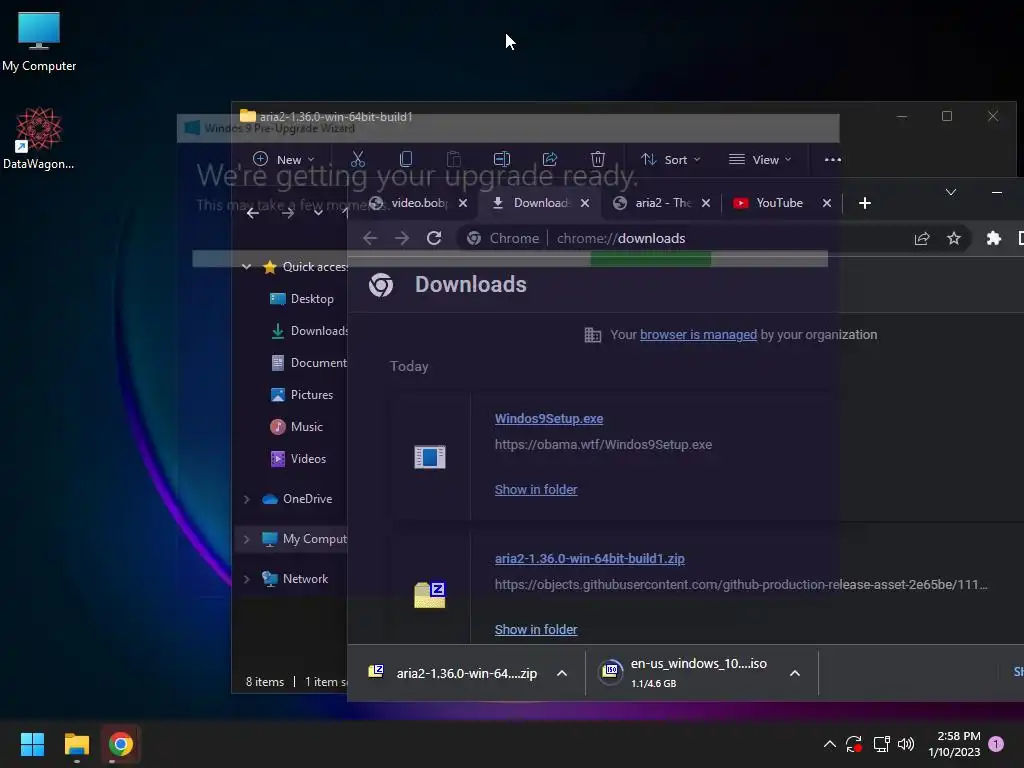Click the Share icon in File Explorer toolbar
The width and height of the screenshot is (1024, 768).
550,159
